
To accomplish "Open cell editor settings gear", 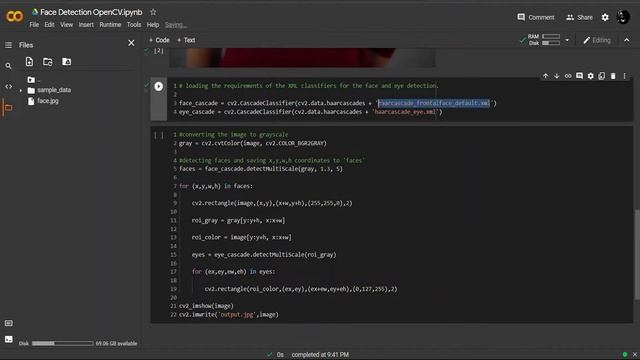I will click(x=590, y=76).
